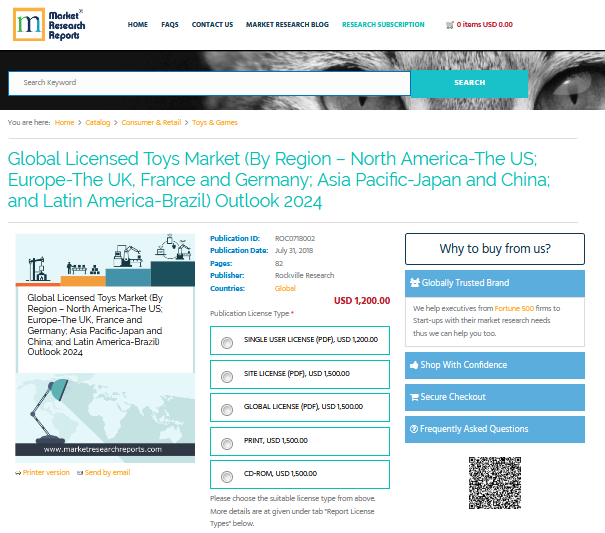Click the publication date July 31, 2018
The height and width of the screenshot is (533, 605).
pos(294,250)
